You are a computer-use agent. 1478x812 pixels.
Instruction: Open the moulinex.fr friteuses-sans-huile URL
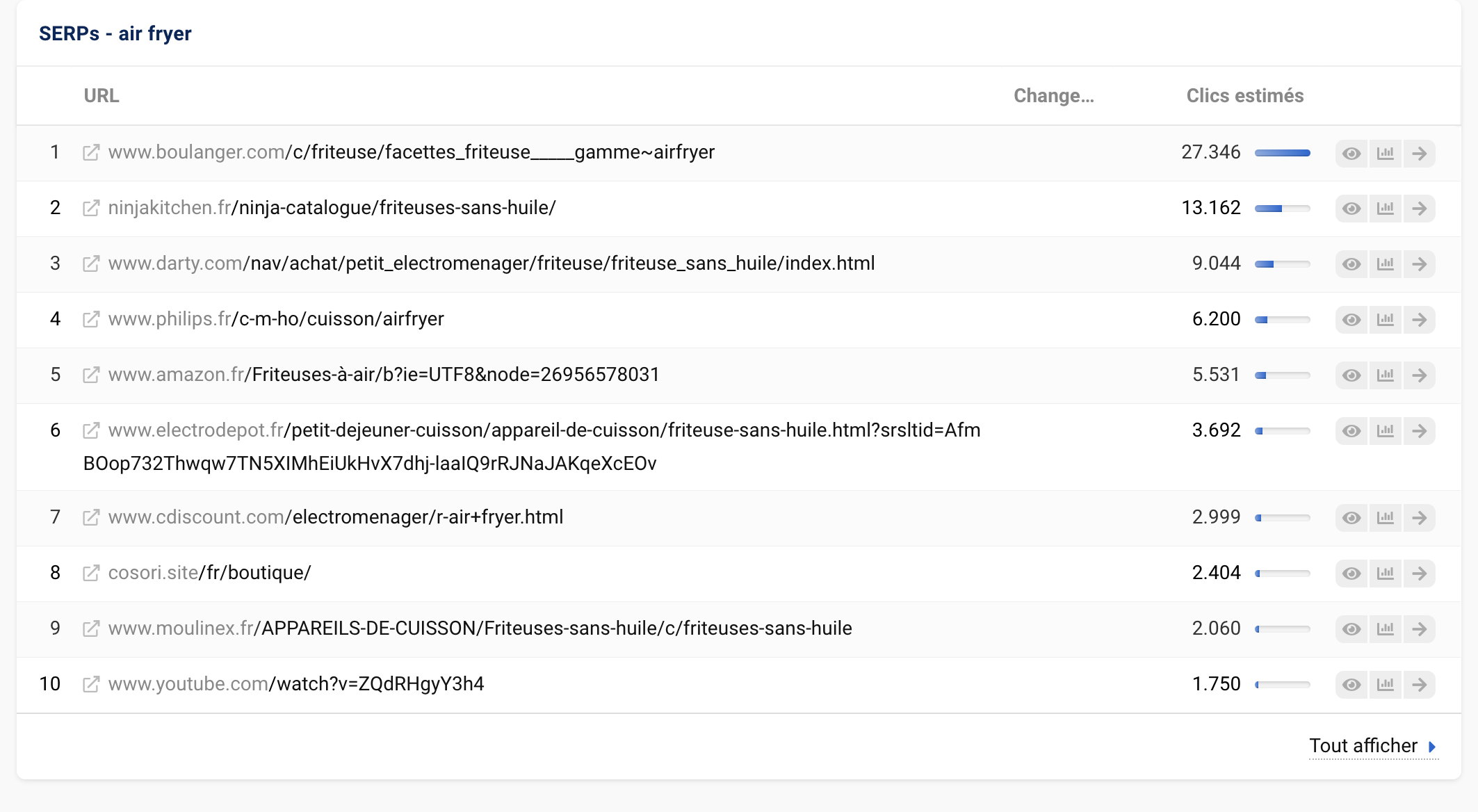480,628
